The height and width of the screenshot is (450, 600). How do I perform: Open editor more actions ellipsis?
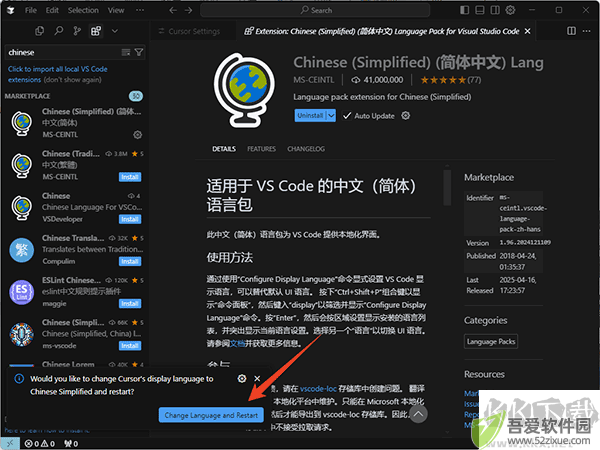pos(586,31)
